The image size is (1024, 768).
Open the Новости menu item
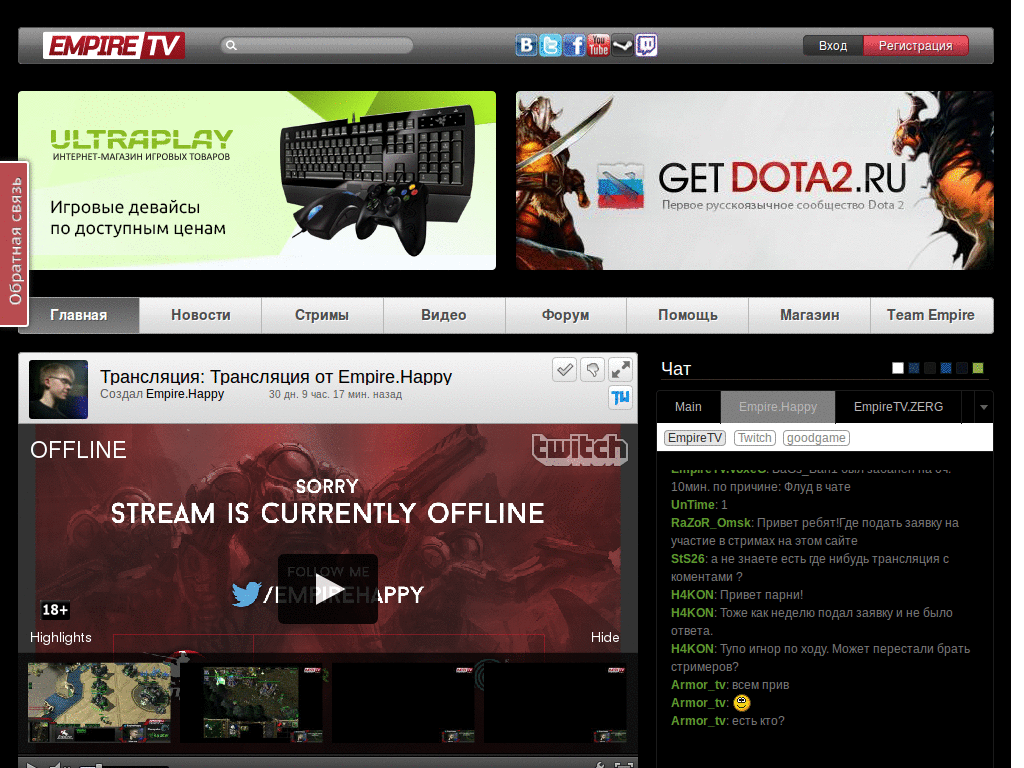[200, 315]
